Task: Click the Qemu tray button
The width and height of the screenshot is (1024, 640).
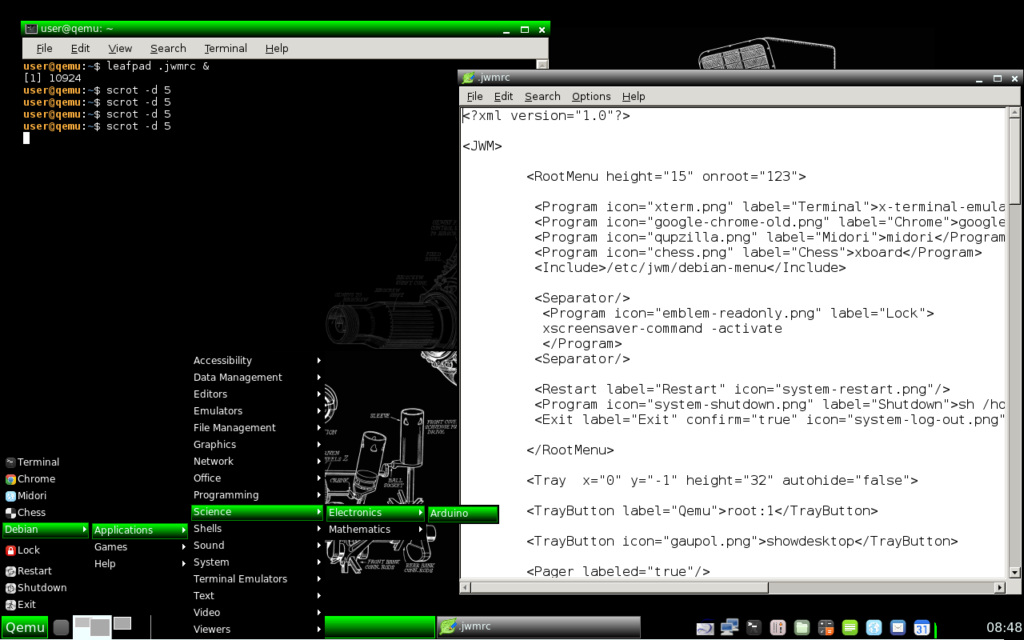Action: pos(25,627)
